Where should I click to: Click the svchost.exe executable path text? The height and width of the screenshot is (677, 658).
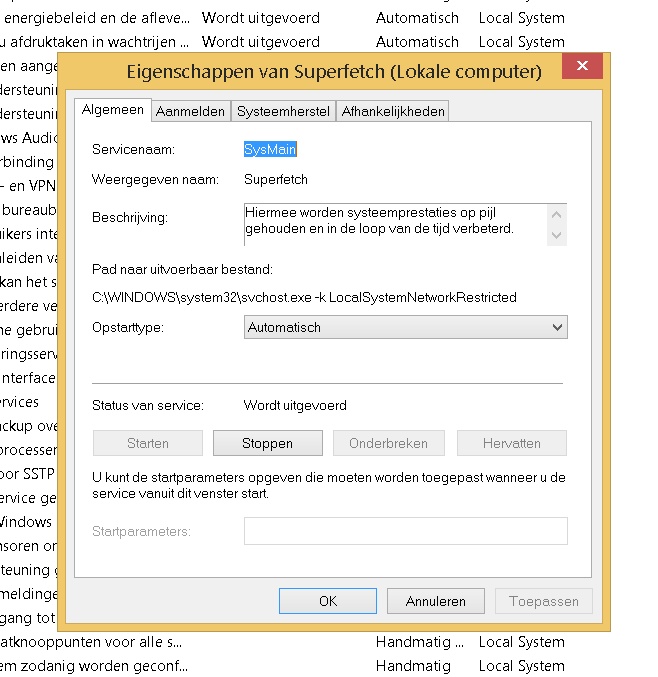click(x=304, y=297)
